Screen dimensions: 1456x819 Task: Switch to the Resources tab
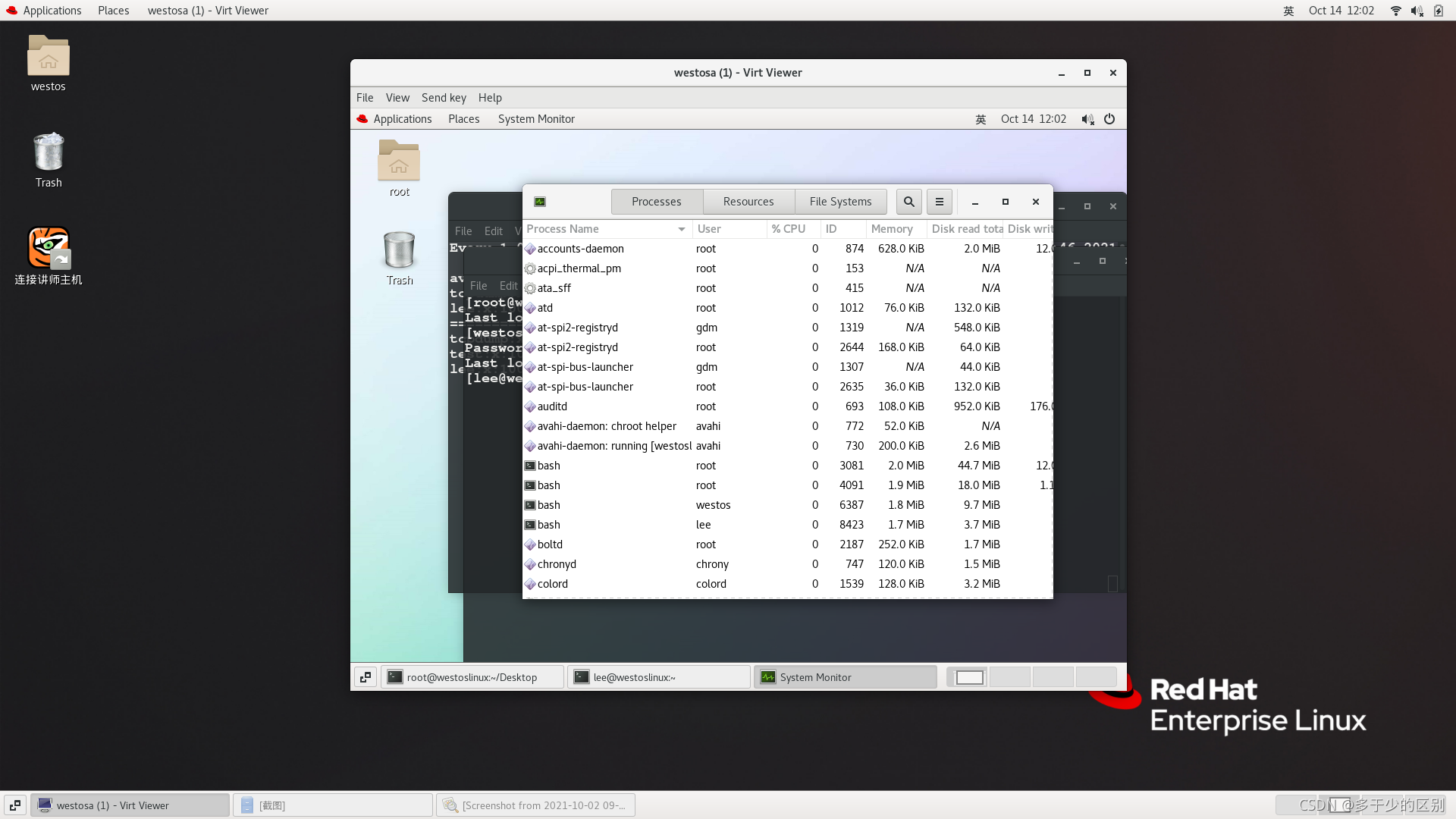(x=748, y=202)
